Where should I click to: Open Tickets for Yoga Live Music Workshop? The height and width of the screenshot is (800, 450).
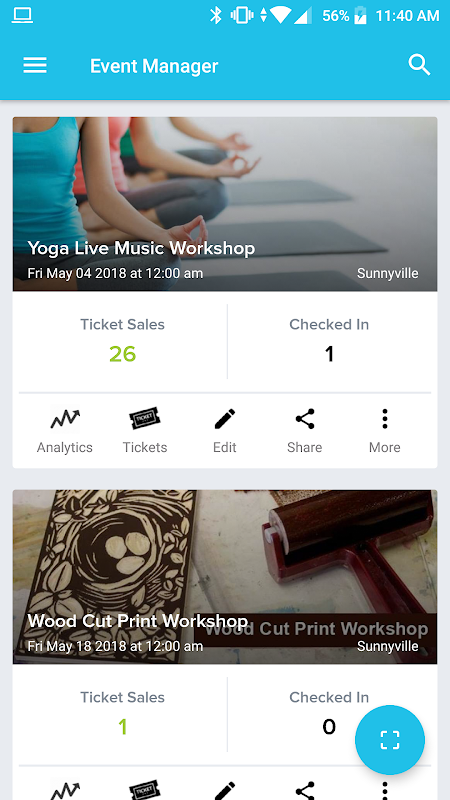click(x=145, y=431)
